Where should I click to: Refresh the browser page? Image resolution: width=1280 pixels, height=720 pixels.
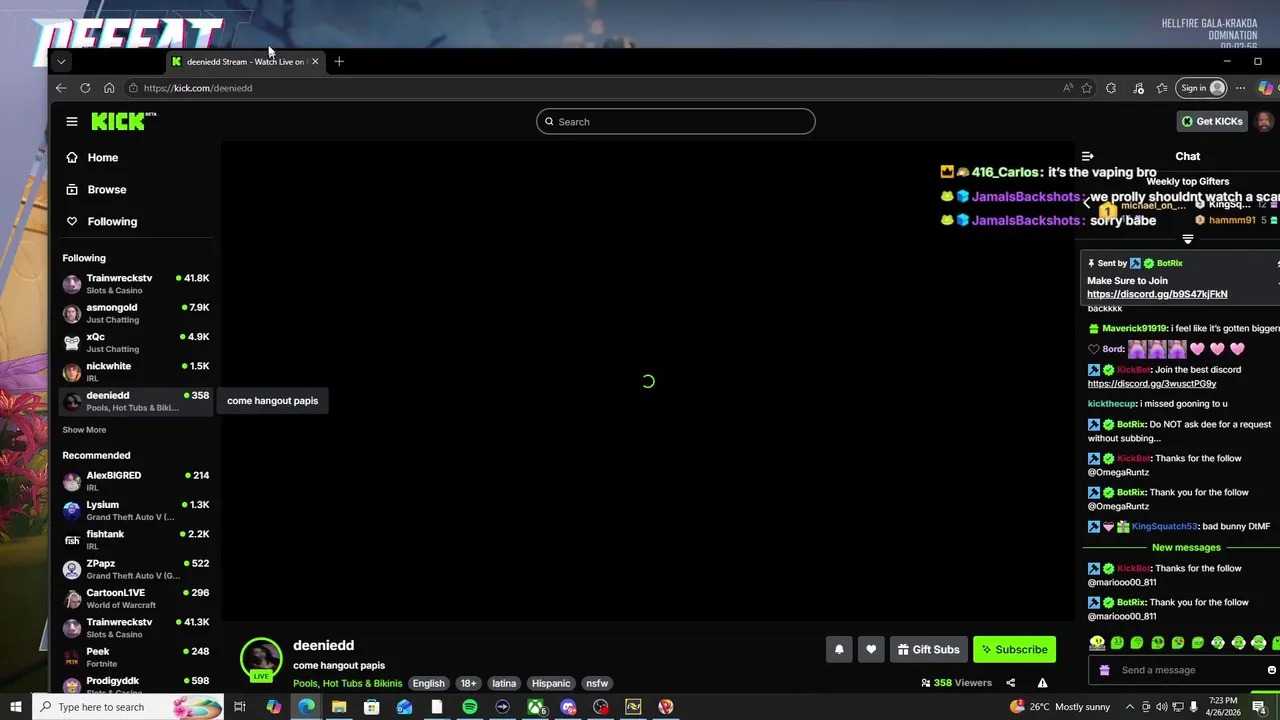85,88
